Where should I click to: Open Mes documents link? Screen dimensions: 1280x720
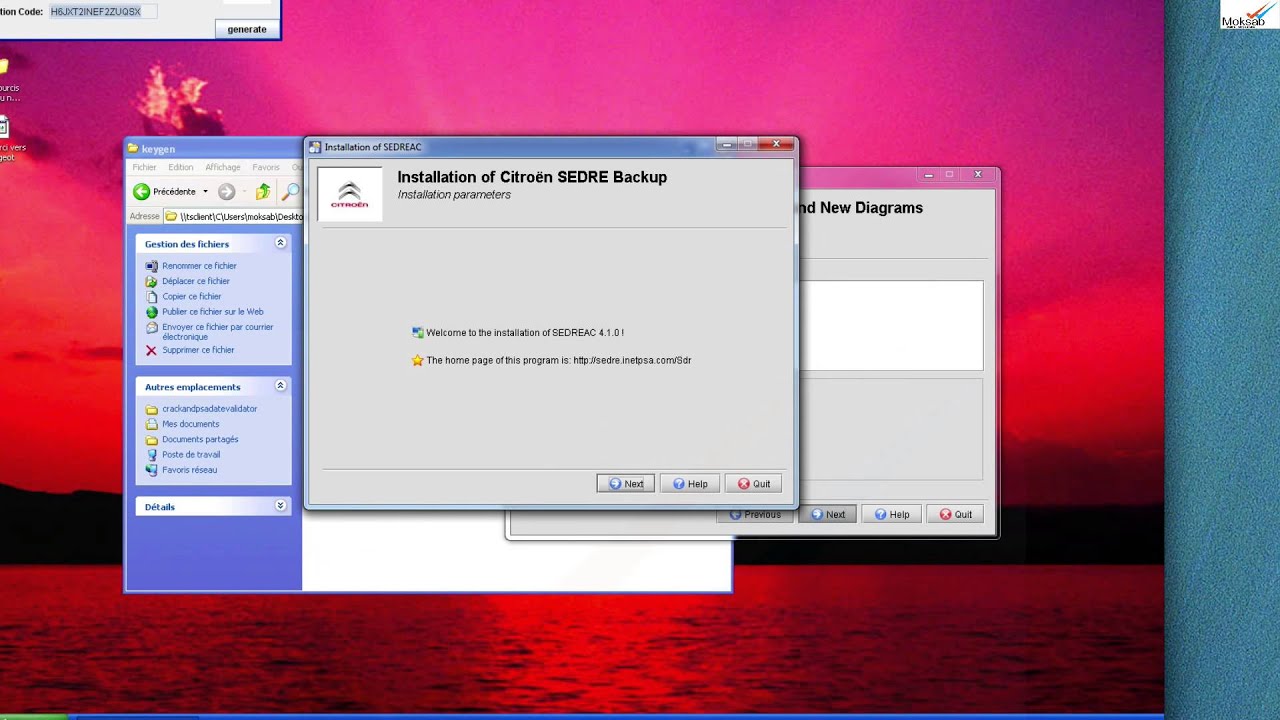click(x=190, y=424)
